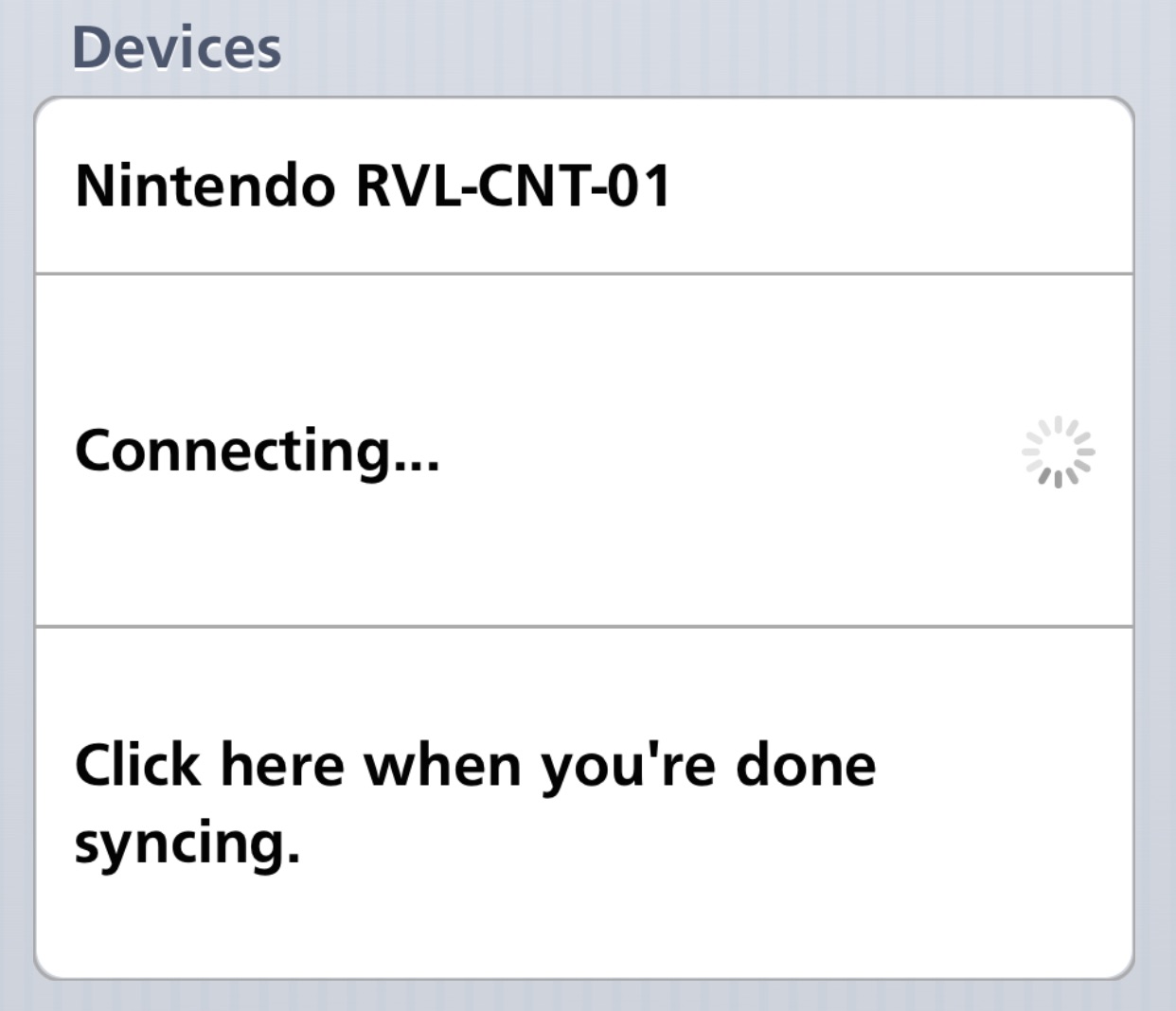1176x1011 pixels.
Task: Tap the loading spinner beside Connecting
Action: 1058,452
